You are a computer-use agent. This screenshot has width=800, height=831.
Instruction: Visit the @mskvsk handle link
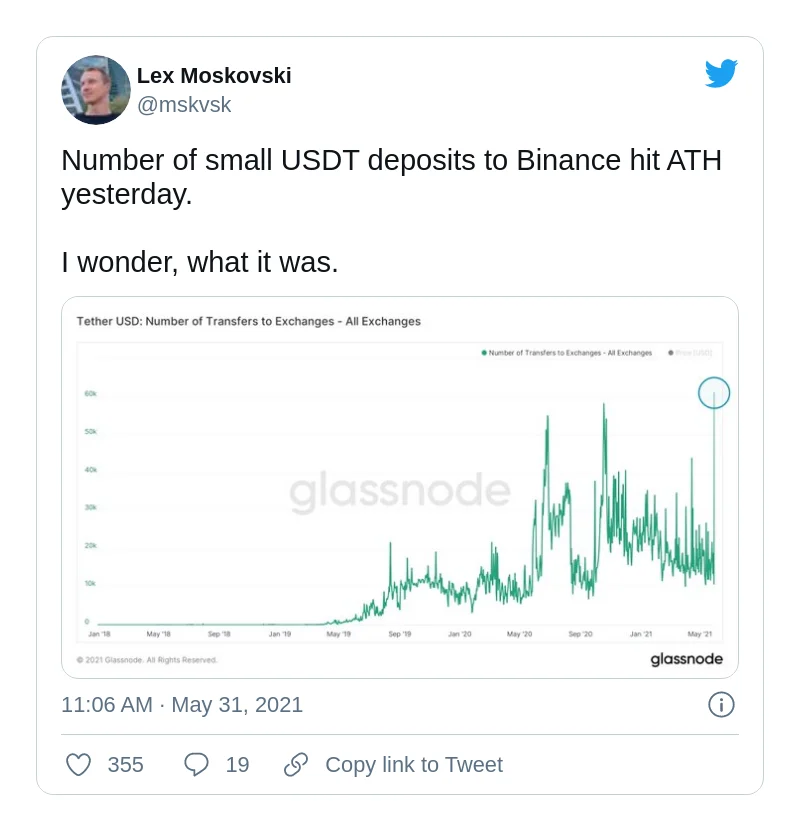point(184,105)
